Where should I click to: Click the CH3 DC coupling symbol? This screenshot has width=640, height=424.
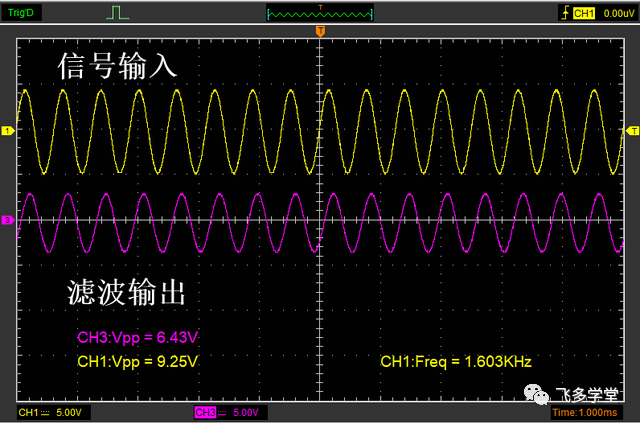tap(222, 413)
